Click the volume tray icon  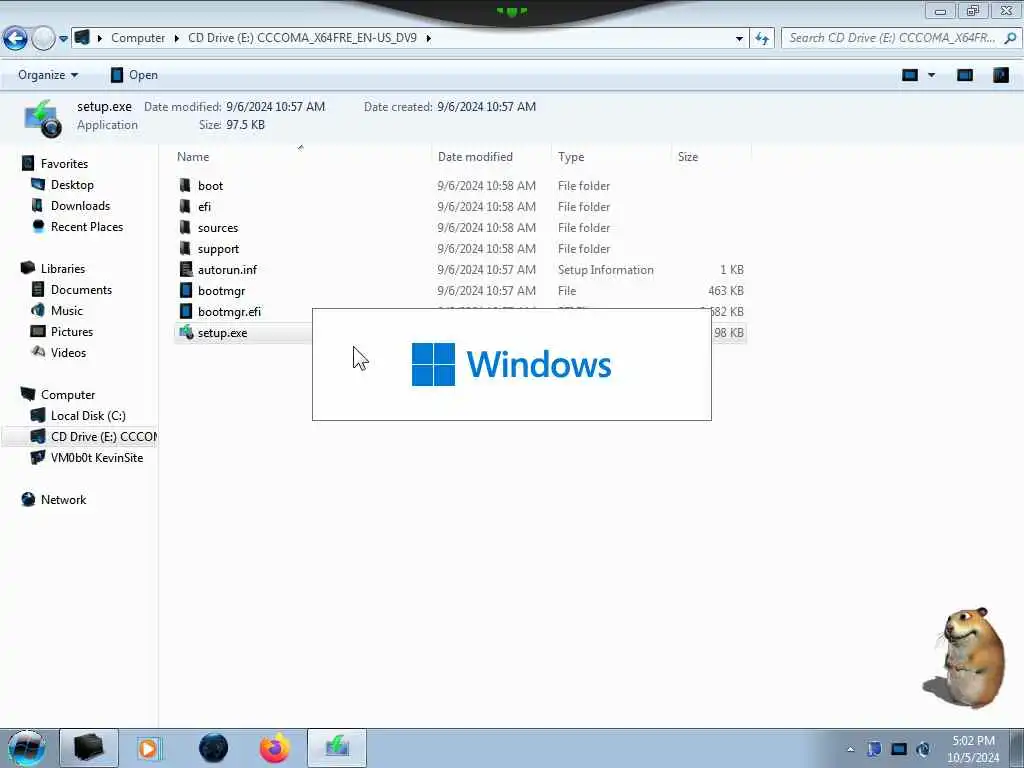923,749
